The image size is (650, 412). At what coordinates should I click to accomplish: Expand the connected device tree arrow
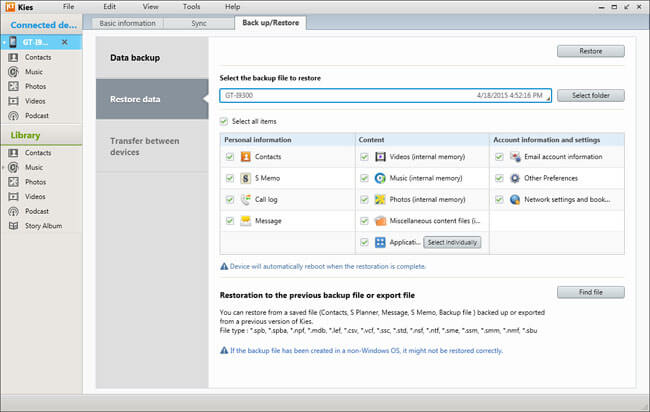point(4,42)
